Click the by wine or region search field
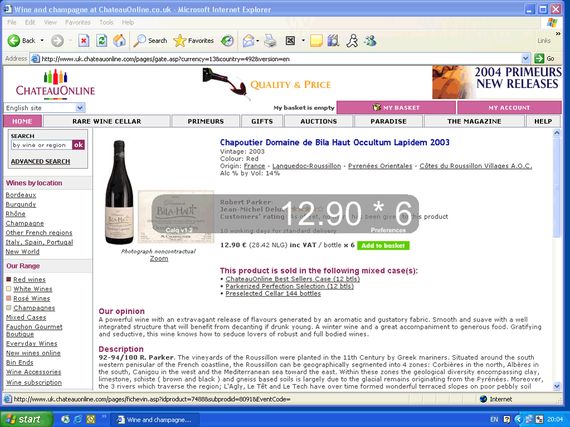 [x=41, y=145]
